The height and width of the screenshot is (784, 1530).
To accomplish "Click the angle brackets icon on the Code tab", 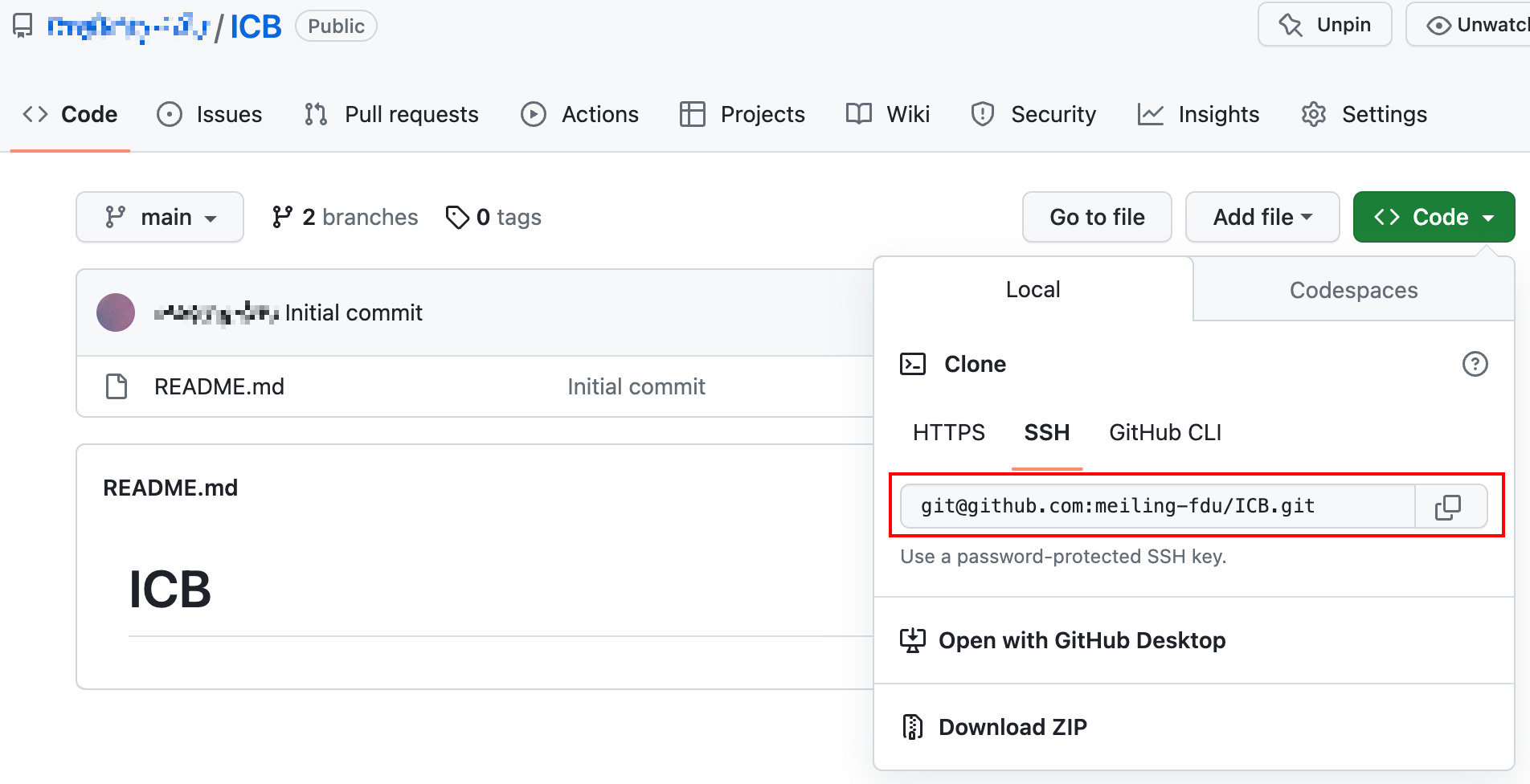I will pyautogui.click(x=35, y=114).
